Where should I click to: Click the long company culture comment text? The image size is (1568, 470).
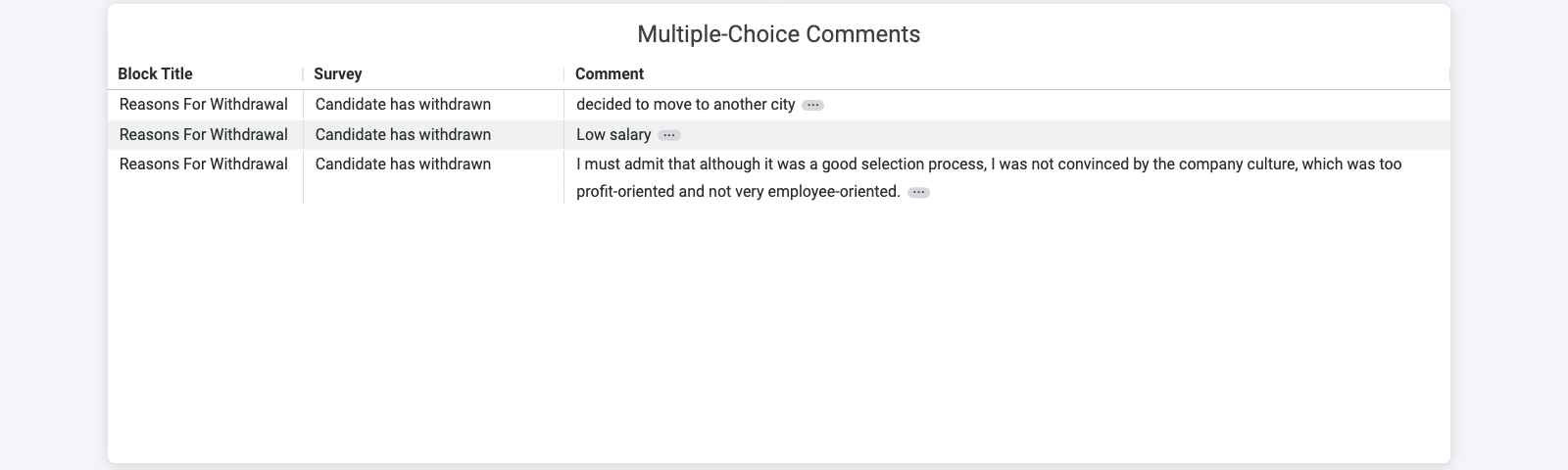988,164
